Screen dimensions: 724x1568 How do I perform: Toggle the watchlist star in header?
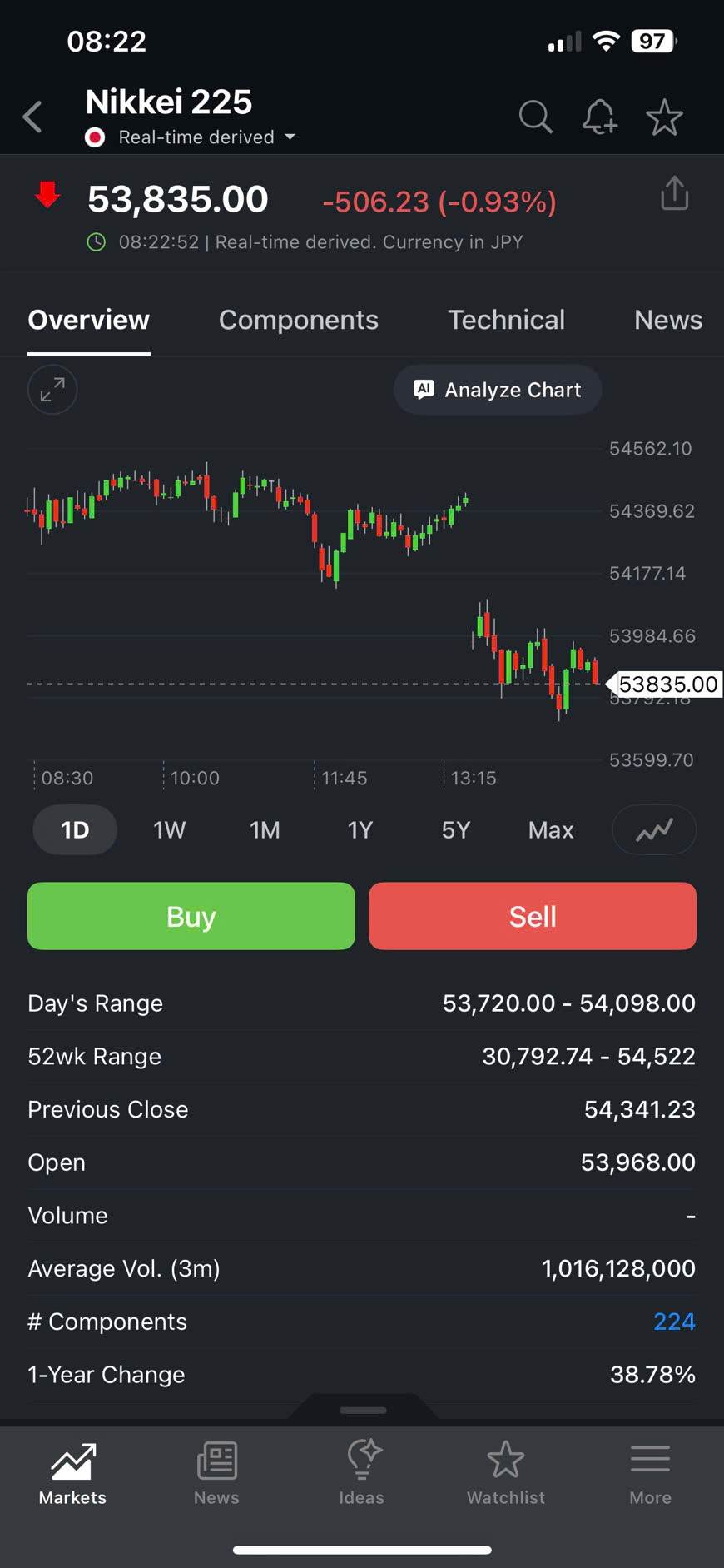coord(664,117)
